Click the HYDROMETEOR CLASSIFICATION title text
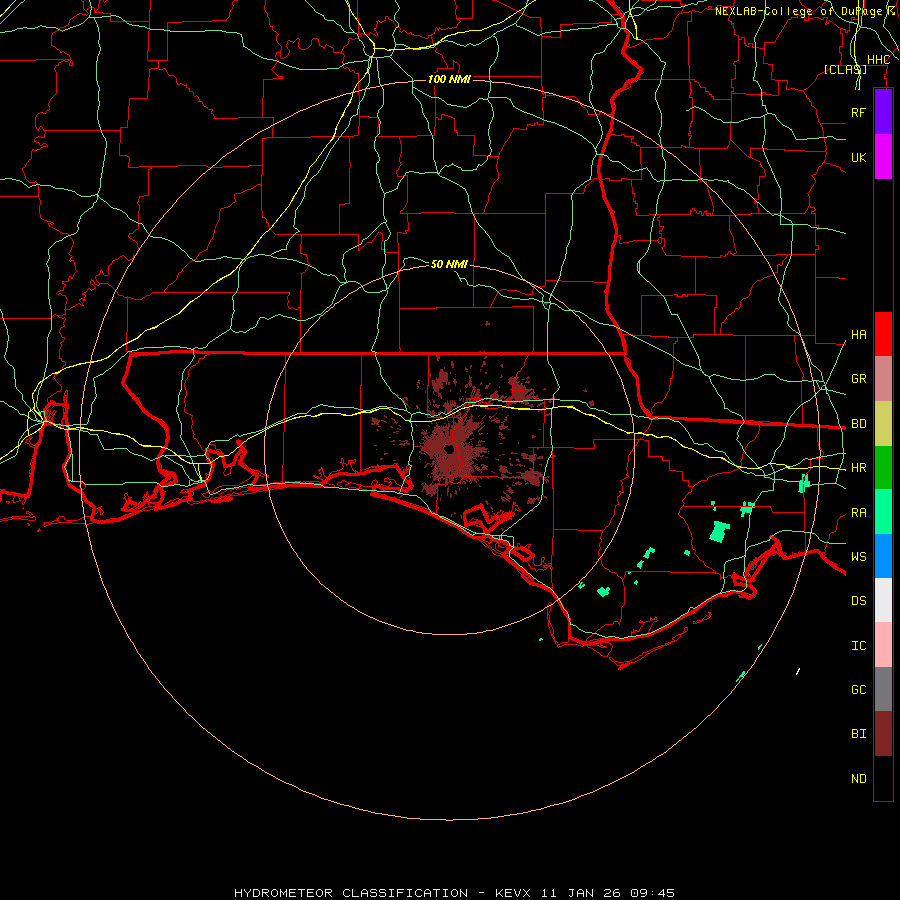Viewport: 900px width, 900px height. coord(351,893)
